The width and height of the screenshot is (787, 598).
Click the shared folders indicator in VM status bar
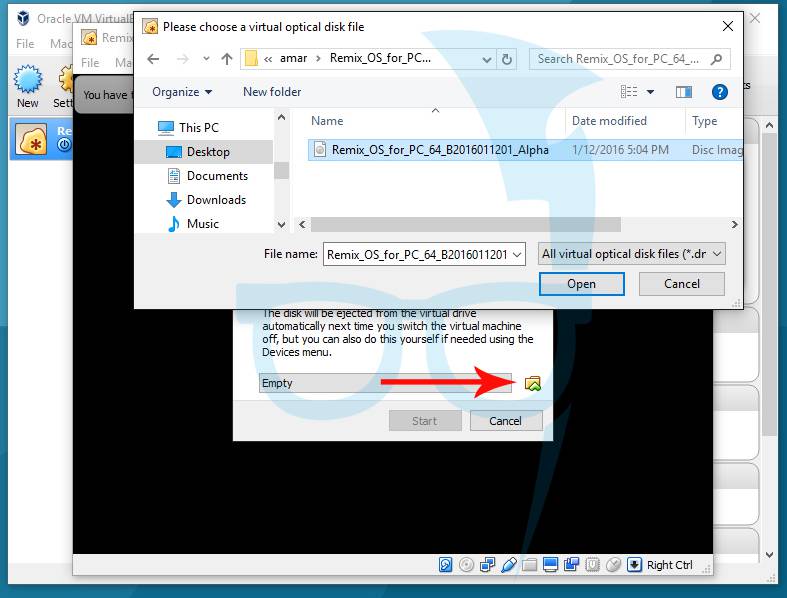tap(529, 565)
